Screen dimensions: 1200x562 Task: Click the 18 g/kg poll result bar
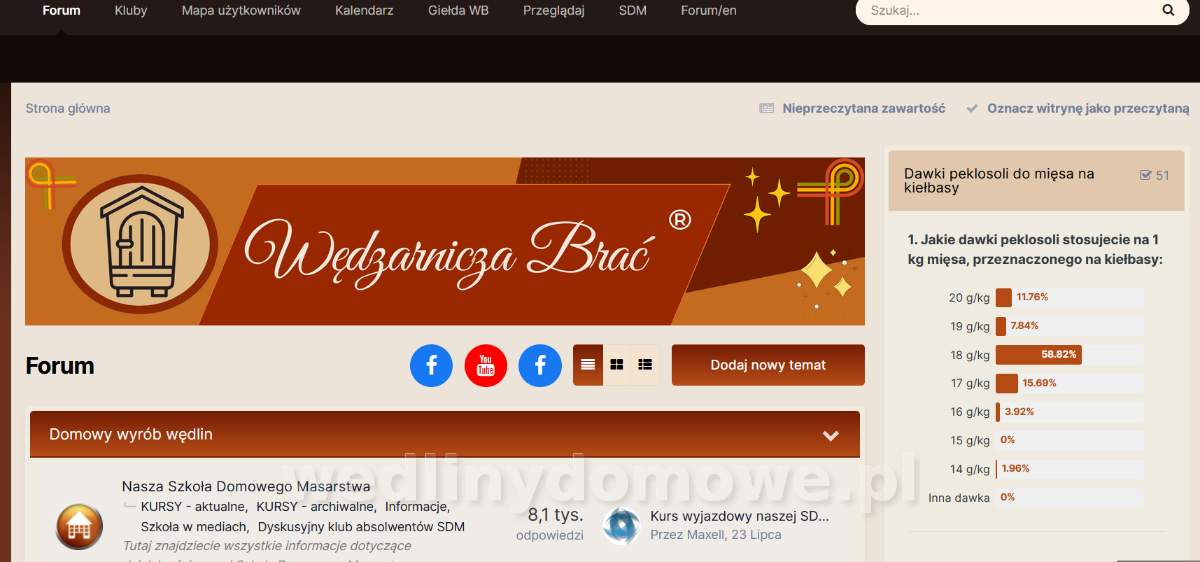click(1069, 355)
